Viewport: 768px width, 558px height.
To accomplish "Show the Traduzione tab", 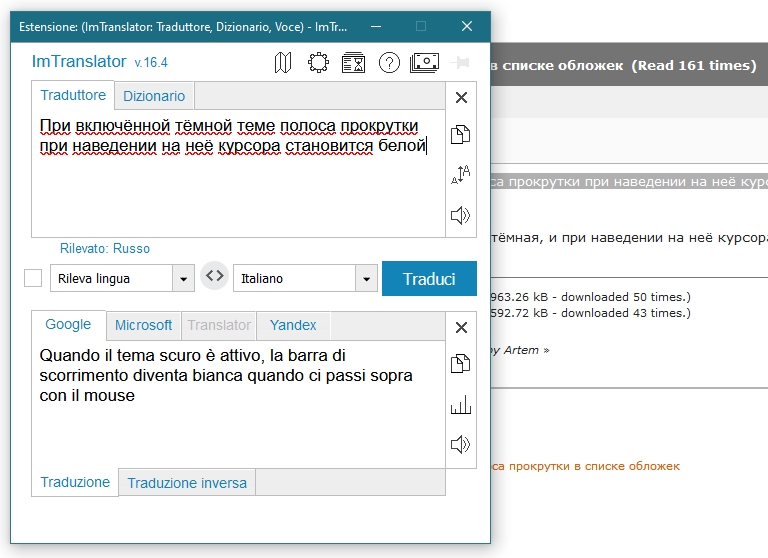I will tap(75, 482).
